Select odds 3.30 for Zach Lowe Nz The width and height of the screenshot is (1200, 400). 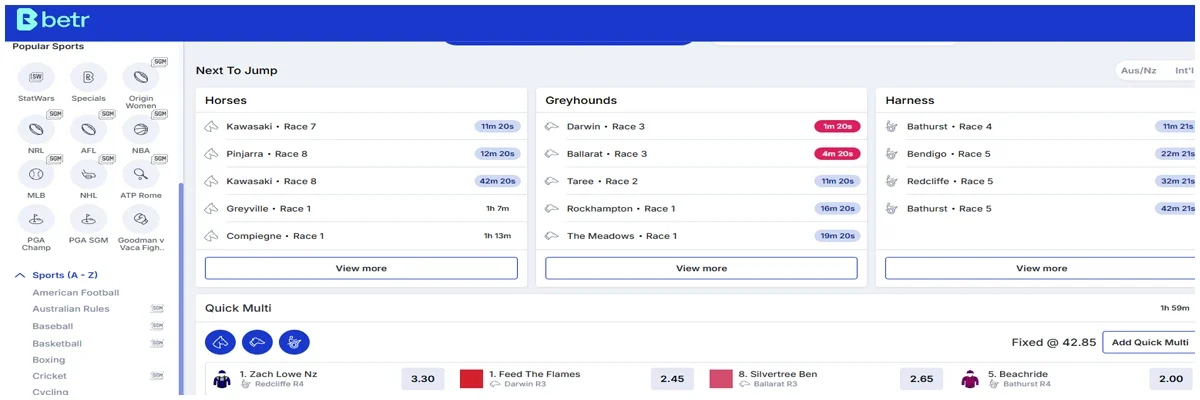[423, 379]
